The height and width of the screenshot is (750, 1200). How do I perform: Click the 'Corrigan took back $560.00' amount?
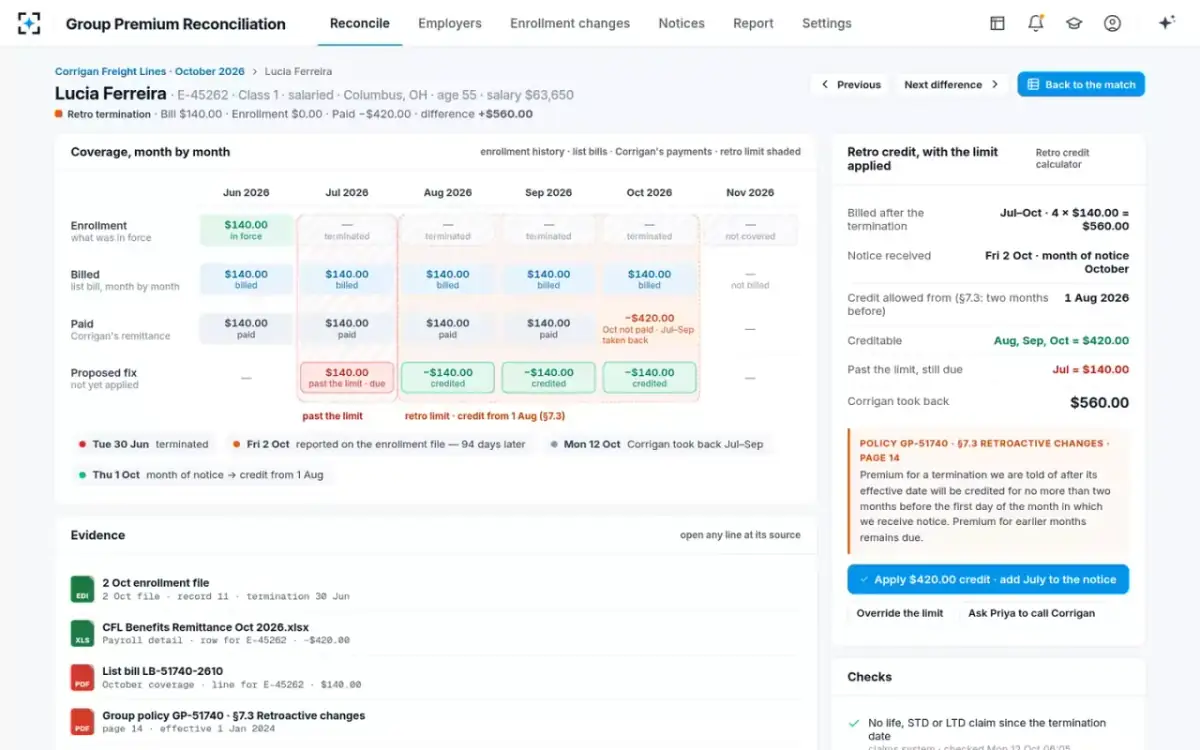pyautogui.click(x=1099, y=403)
